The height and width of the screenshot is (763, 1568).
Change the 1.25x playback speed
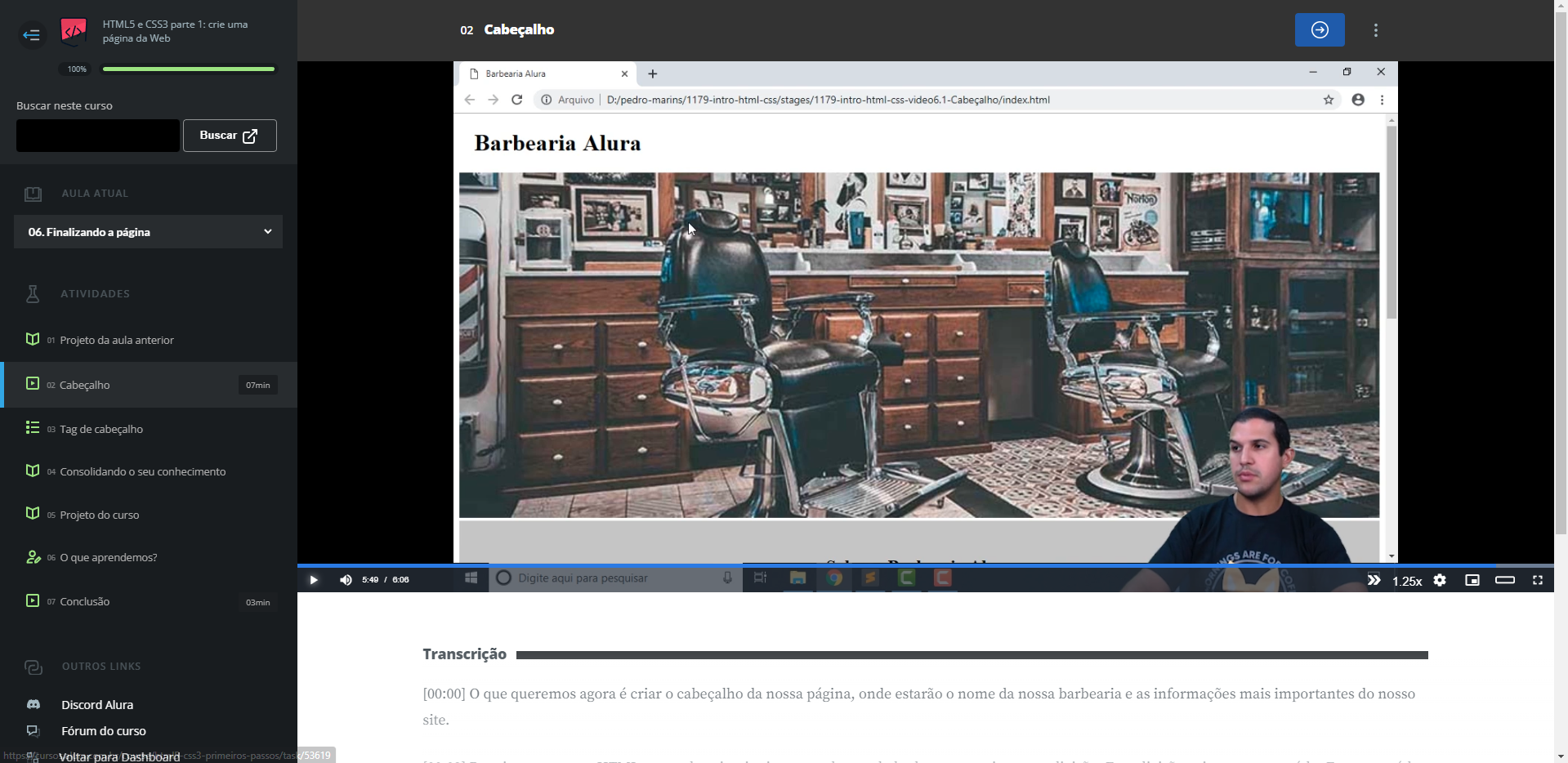(1407, 581)
